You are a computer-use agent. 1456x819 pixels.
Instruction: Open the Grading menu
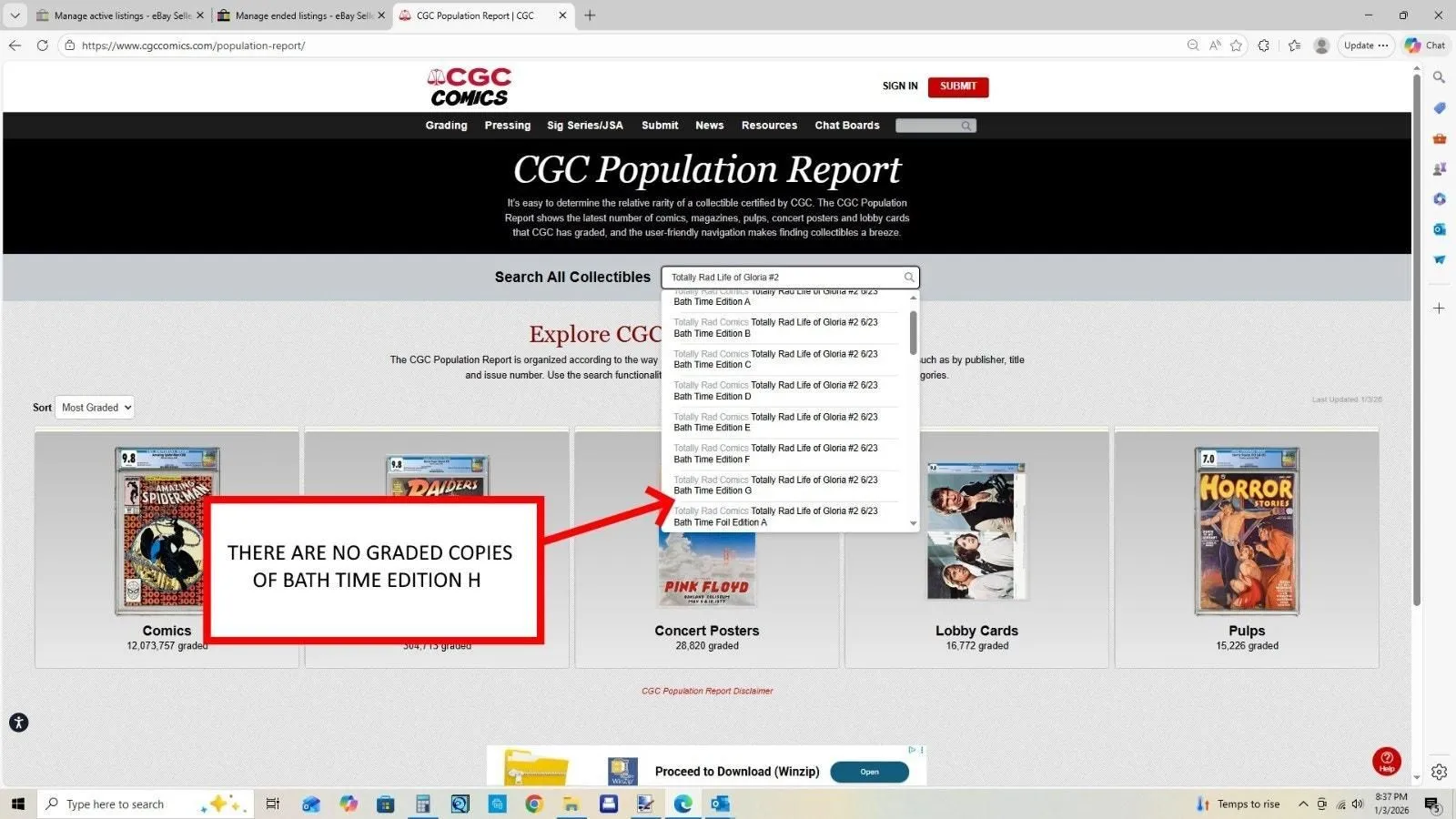point(446,126)
